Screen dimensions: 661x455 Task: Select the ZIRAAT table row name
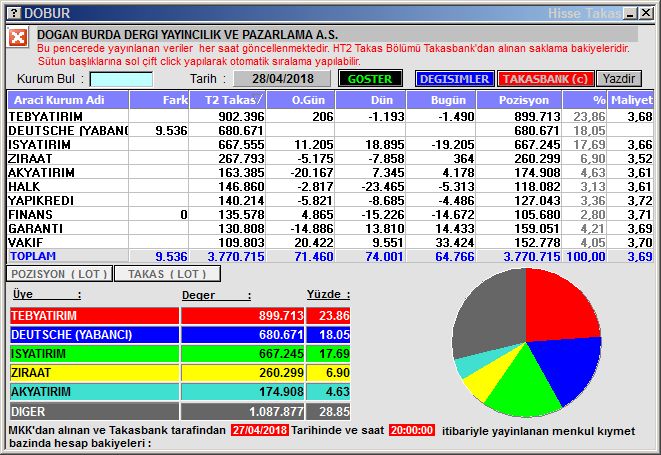coord(30,159)
